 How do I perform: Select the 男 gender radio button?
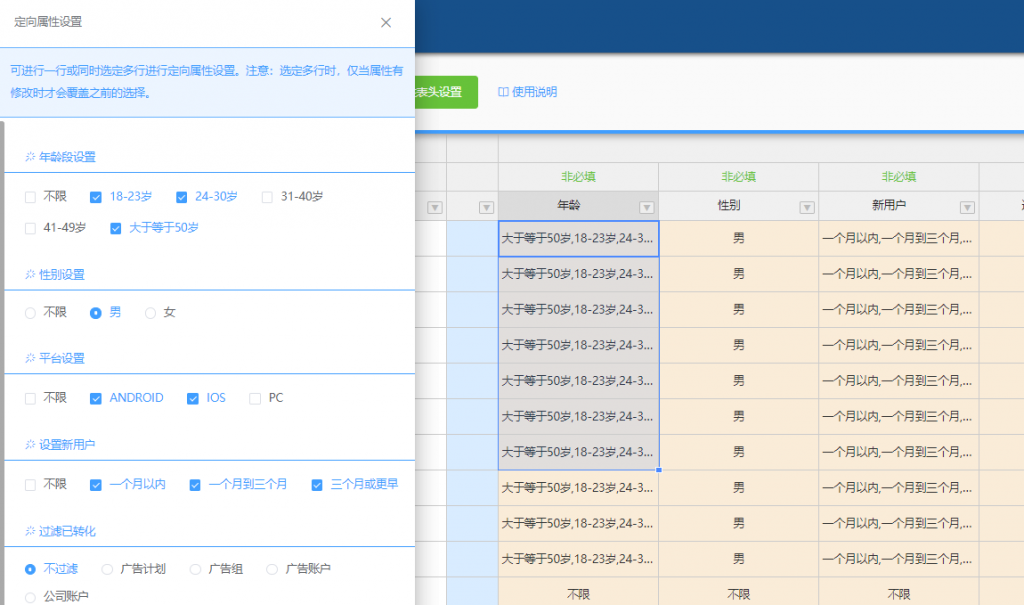tap(96, 314)
